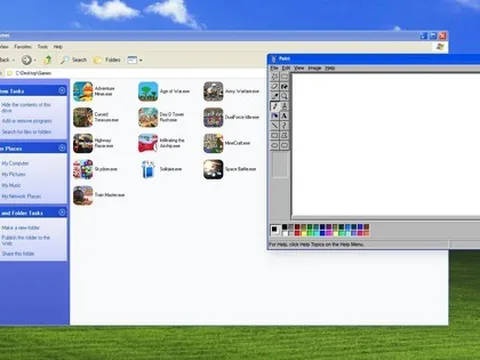Select the Polygon shape tool in Paint
This screenshot has width=480, height=360.
point(284,135)
